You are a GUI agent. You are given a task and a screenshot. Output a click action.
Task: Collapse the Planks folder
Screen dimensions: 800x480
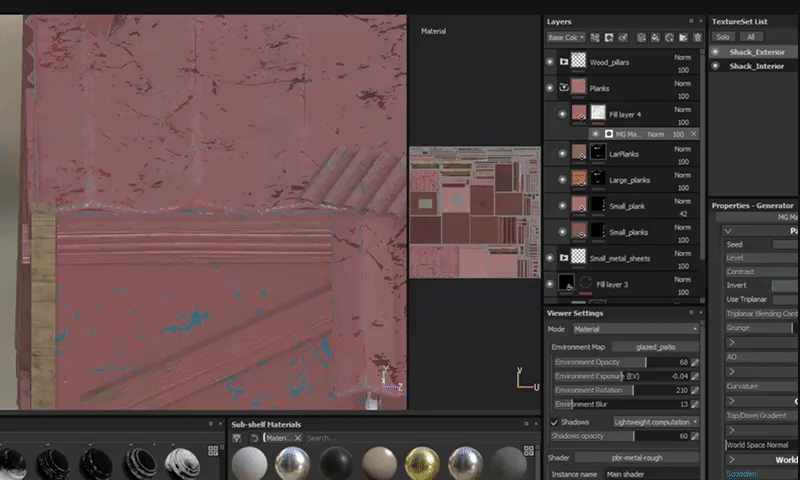click(564, 87)
